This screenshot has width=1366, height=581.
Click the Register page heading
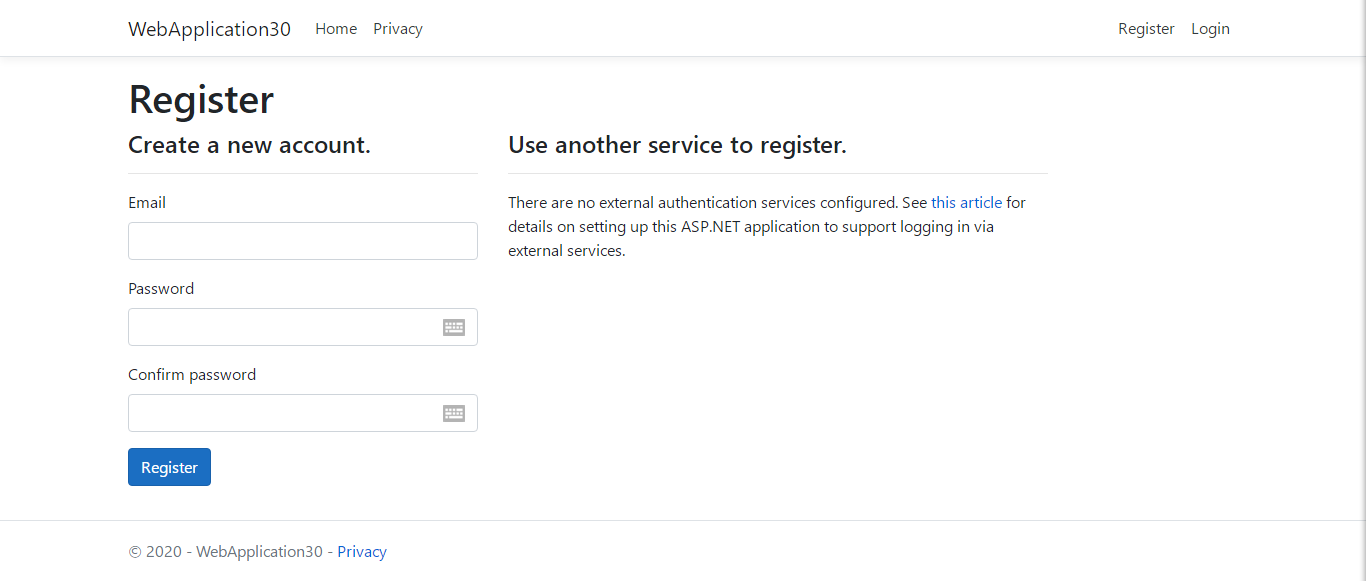click(200, 99)
